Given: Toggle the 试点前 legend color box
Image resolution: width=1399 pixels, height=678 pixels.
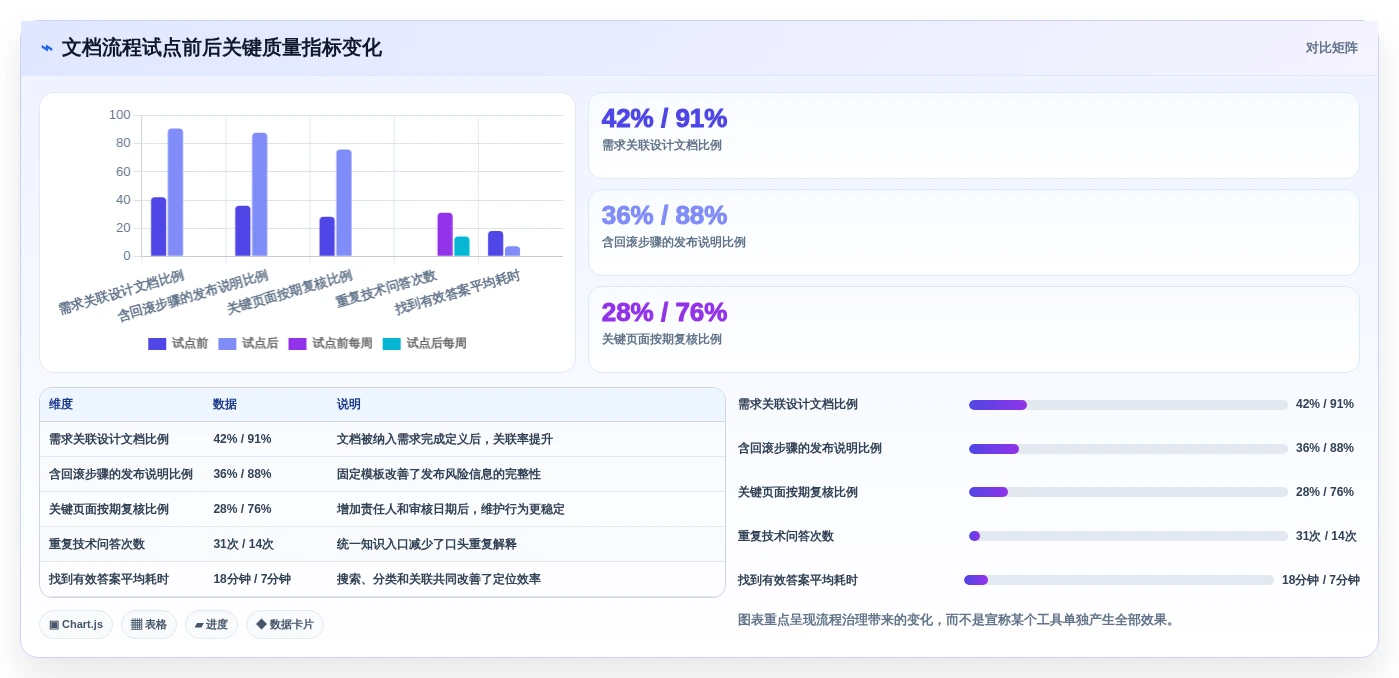Looking at the screenshot, I should [x=157, y=344].
